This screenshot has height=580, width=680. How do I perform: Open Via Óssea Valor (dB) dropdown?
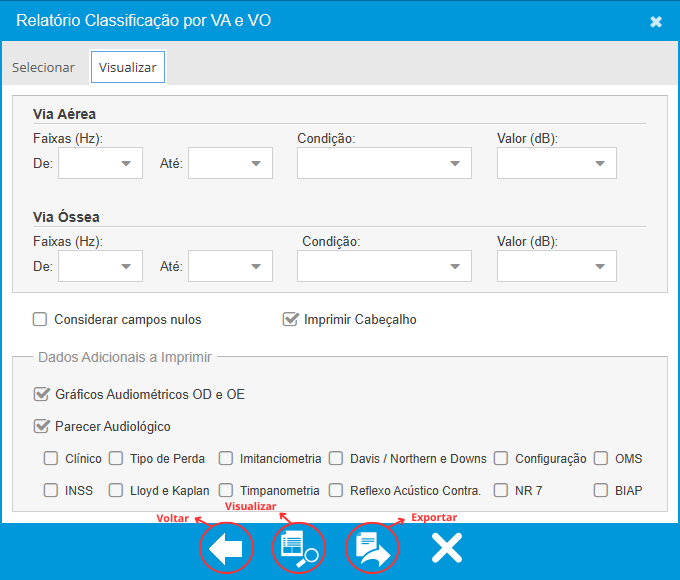(557, 266)
